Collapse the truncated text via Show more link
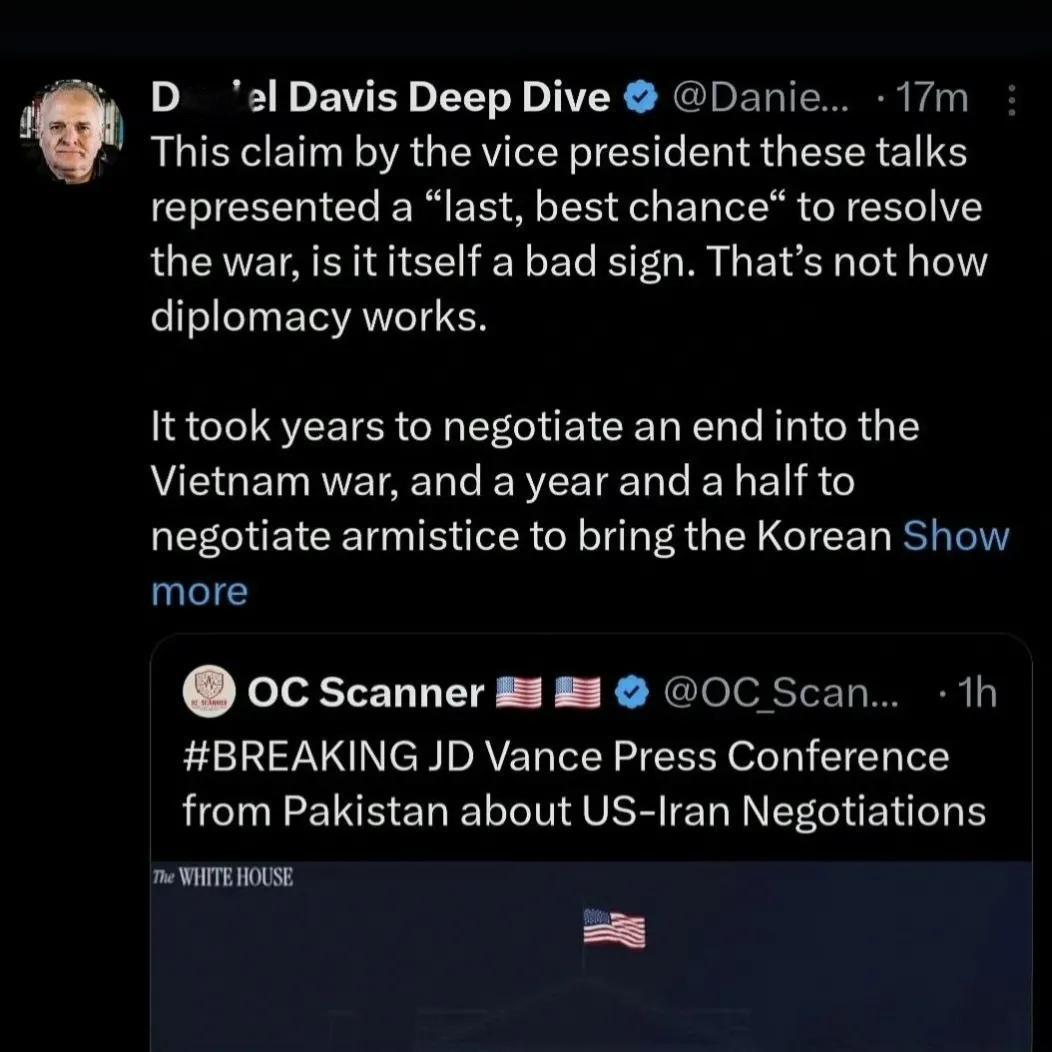 [200, 590]
